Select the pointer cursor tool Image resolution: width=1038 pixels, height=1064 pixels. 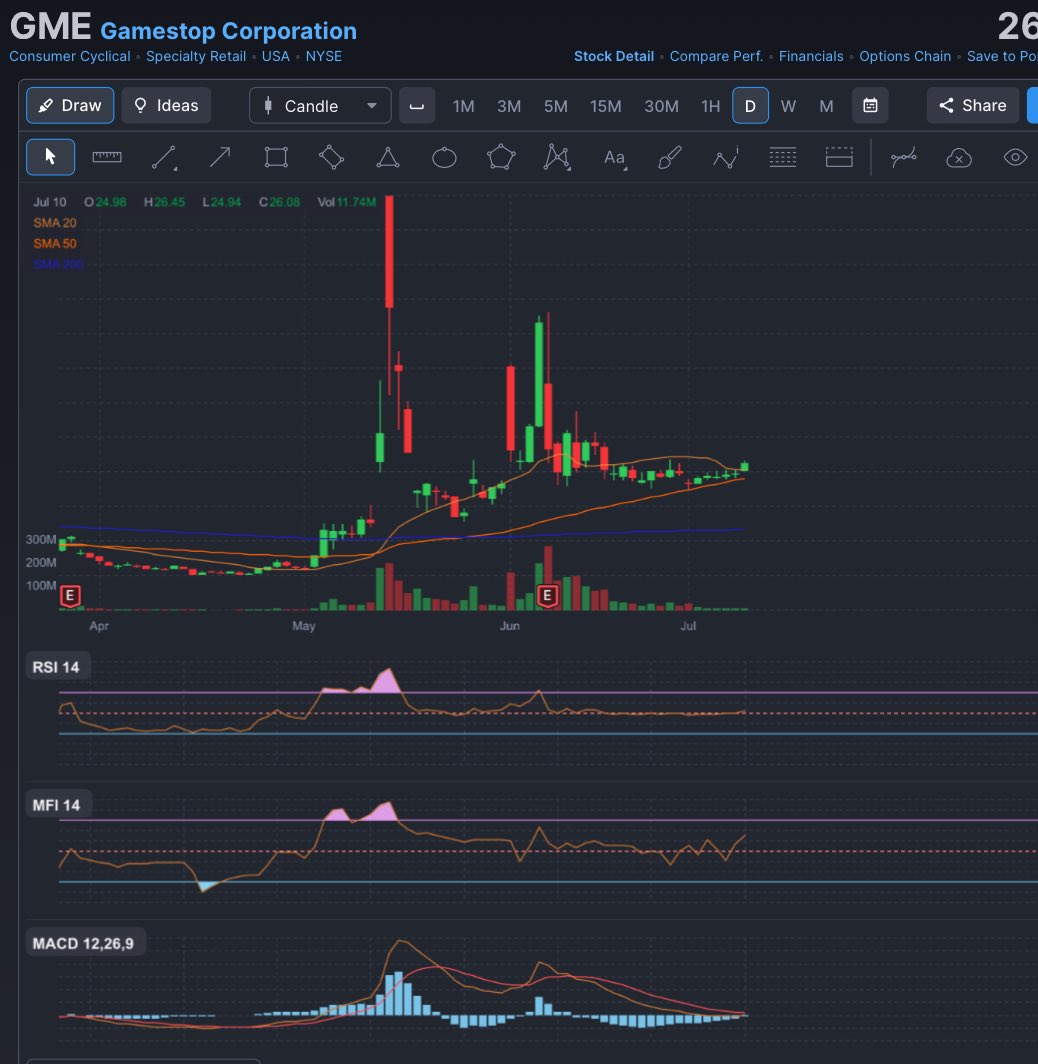(50, 157)
